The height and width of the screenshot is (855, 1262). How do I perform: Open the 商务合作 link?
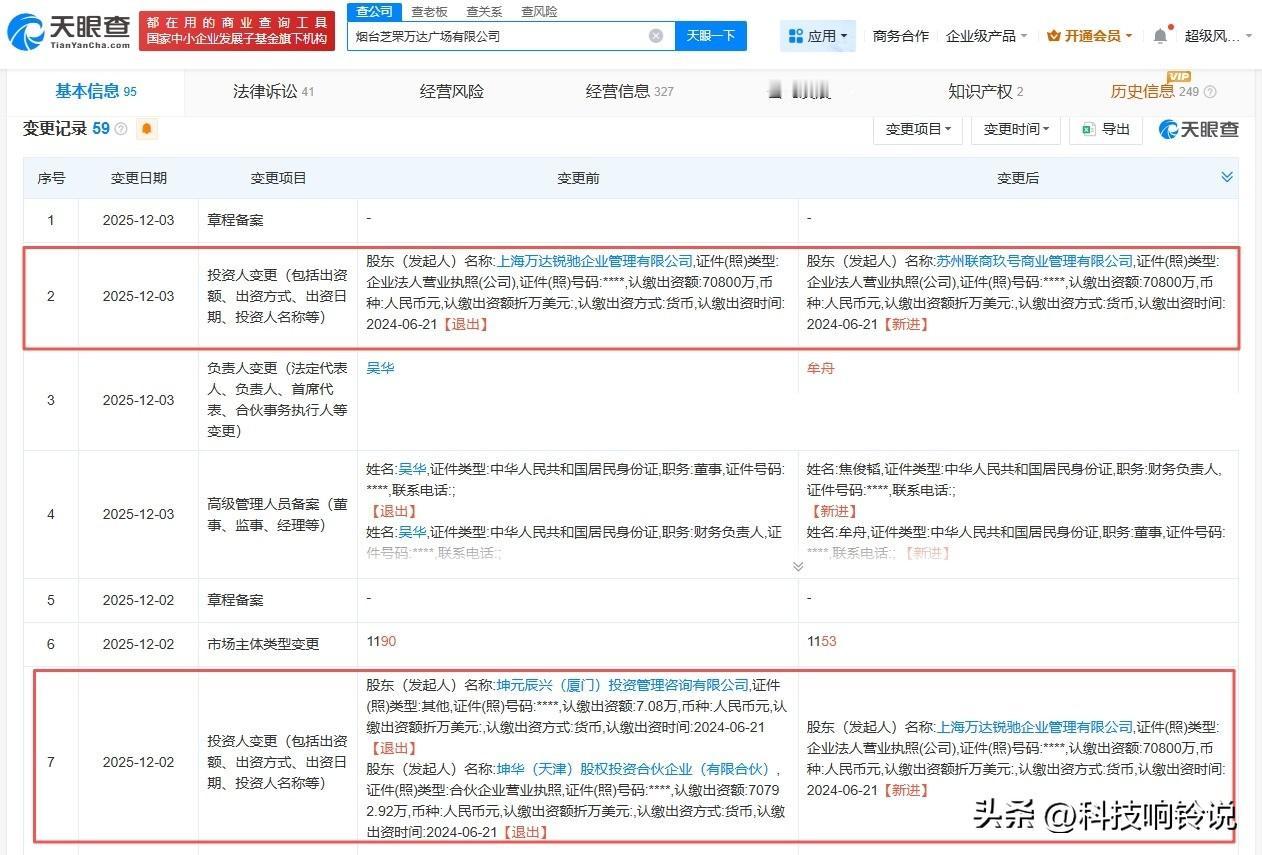pos(900,36)
